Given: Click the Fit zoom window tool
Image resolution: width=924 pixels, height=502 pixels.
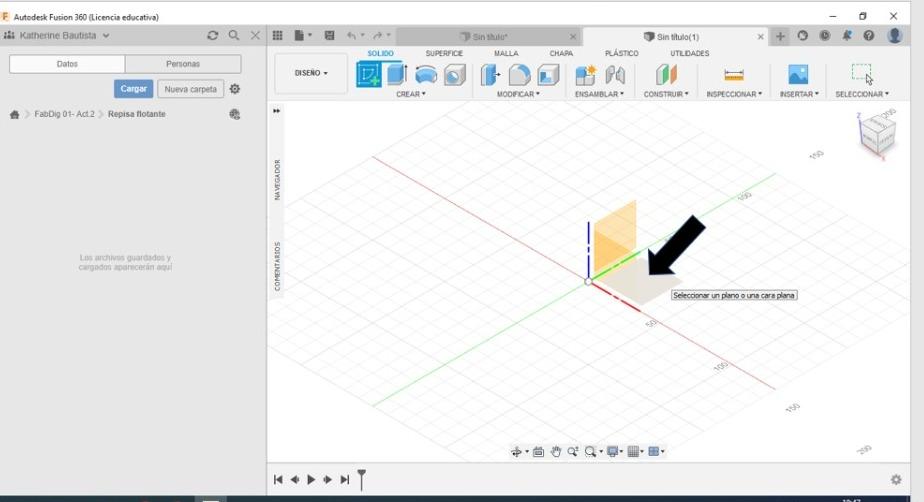Looking at the screenshot, I should [590, 452].
